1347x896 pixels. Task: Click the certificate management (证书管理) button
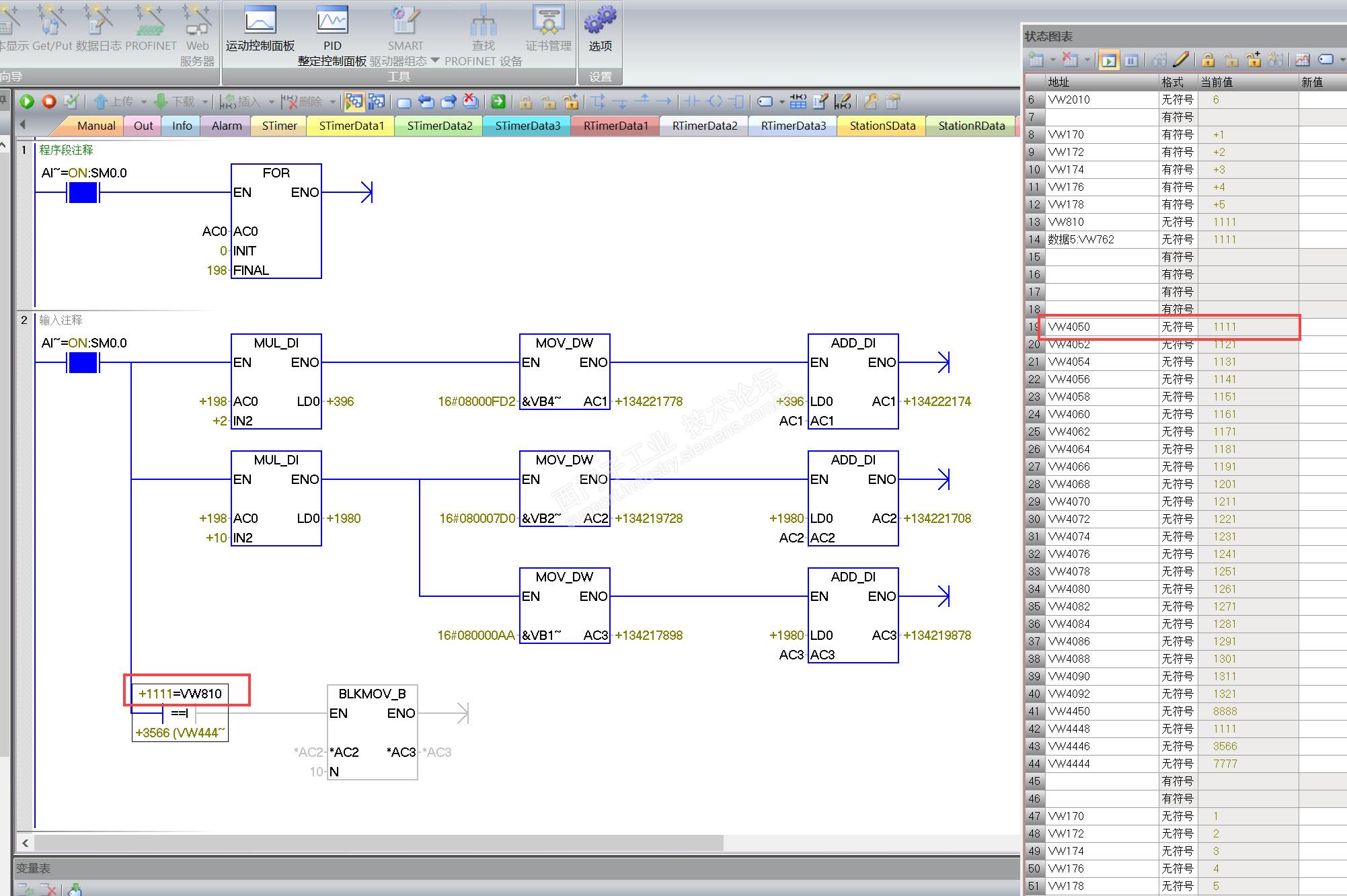548,29
